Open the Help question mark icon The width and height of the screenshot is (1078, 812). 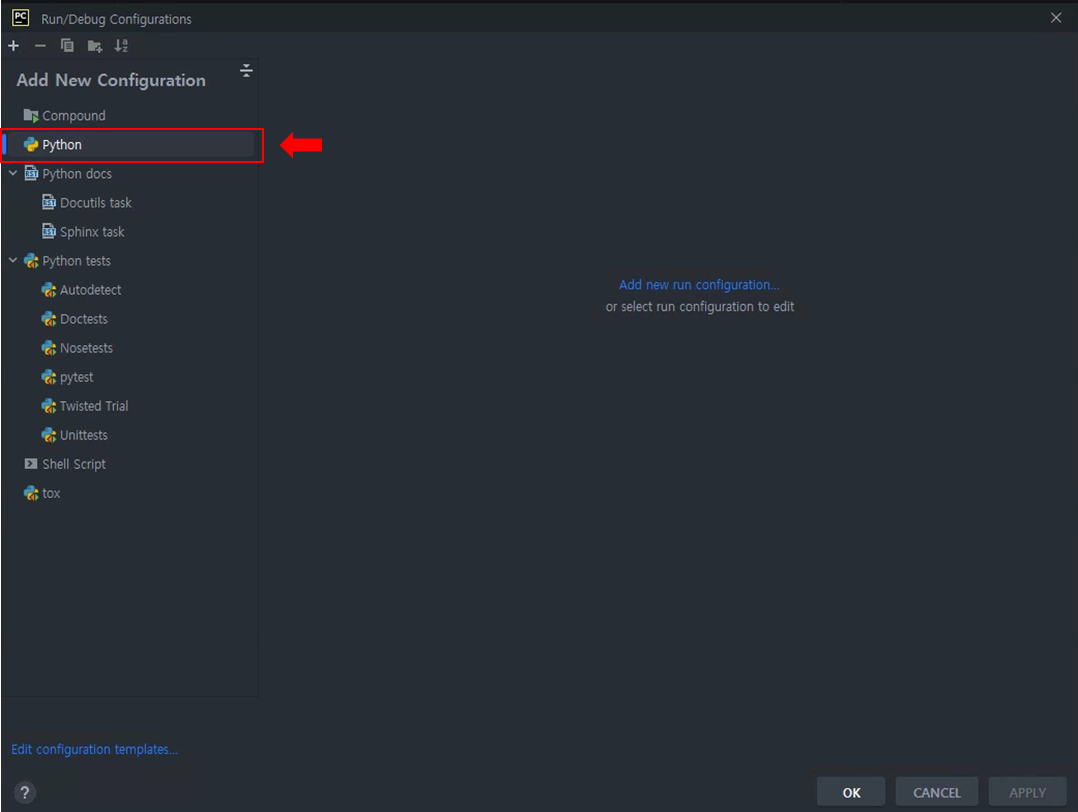pyautogui.click(x=24, y=792)
